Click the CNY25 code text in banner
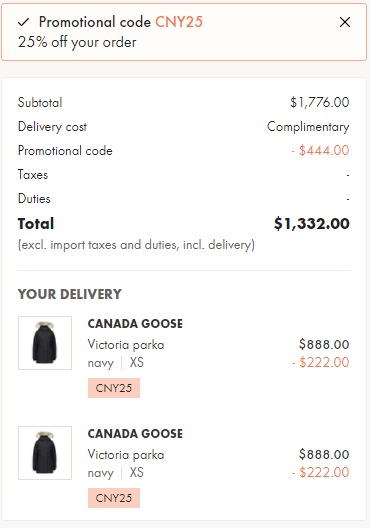This screenshot has width=370, height=528. 179,22
